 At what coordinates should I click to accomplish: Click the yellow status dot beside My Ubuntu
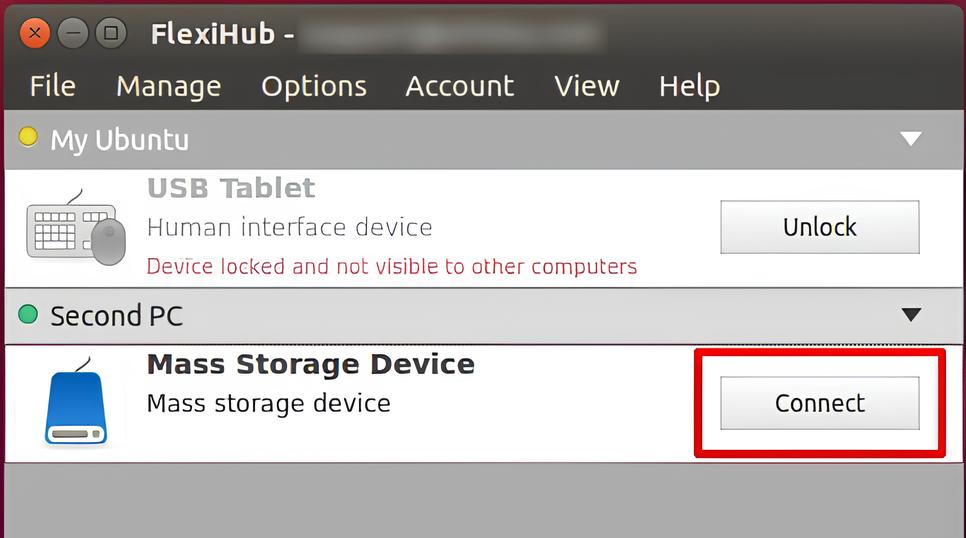coord(28,137)
